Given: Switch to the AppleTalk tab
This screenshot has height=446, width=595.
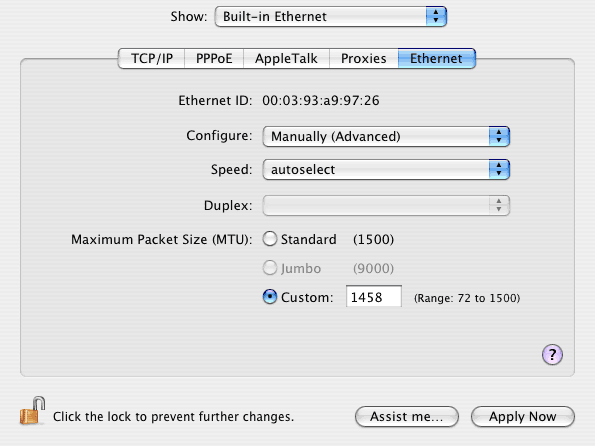Looking at the screenshot, I should 286,58.
